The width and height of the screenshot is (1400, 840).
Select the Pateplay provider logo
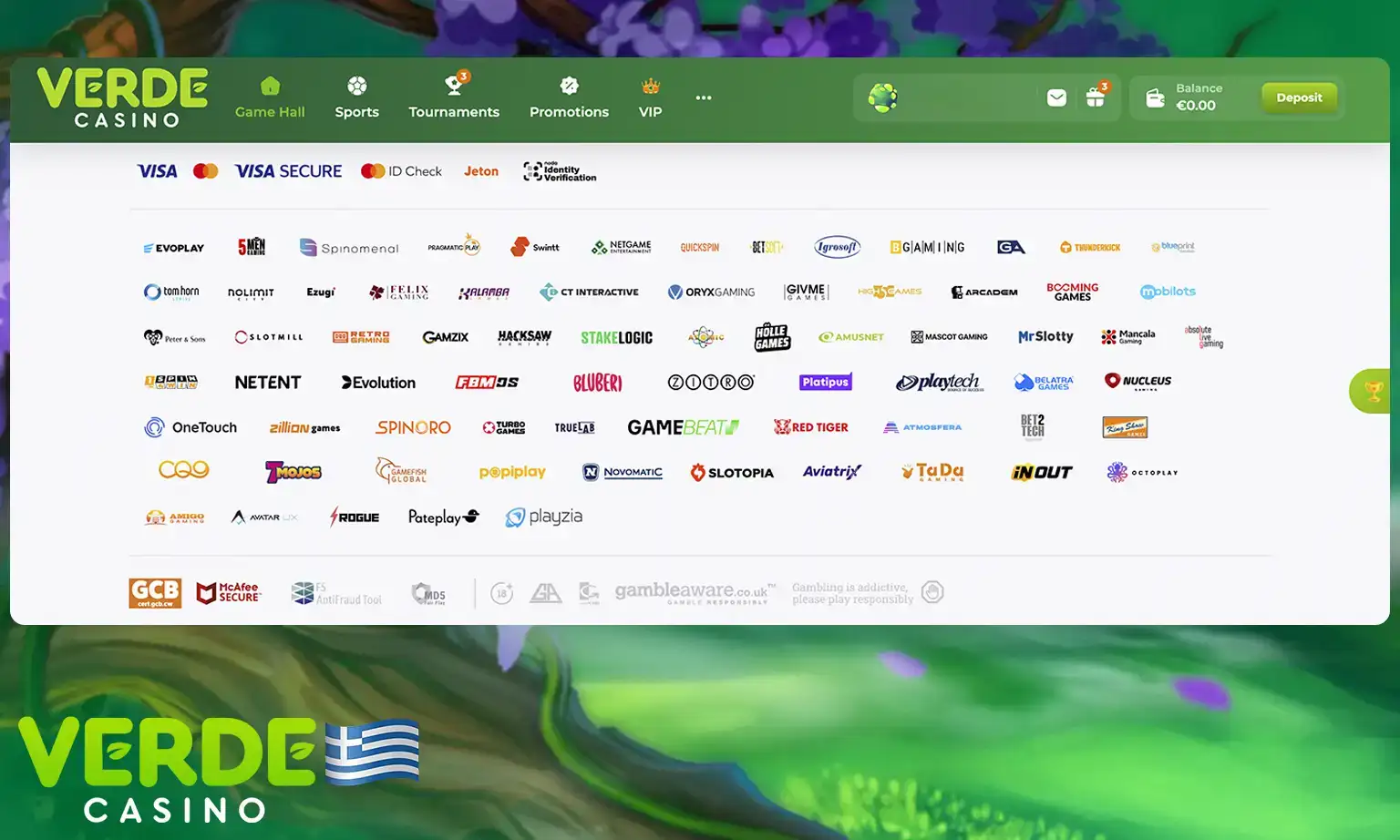pos(444,517)
